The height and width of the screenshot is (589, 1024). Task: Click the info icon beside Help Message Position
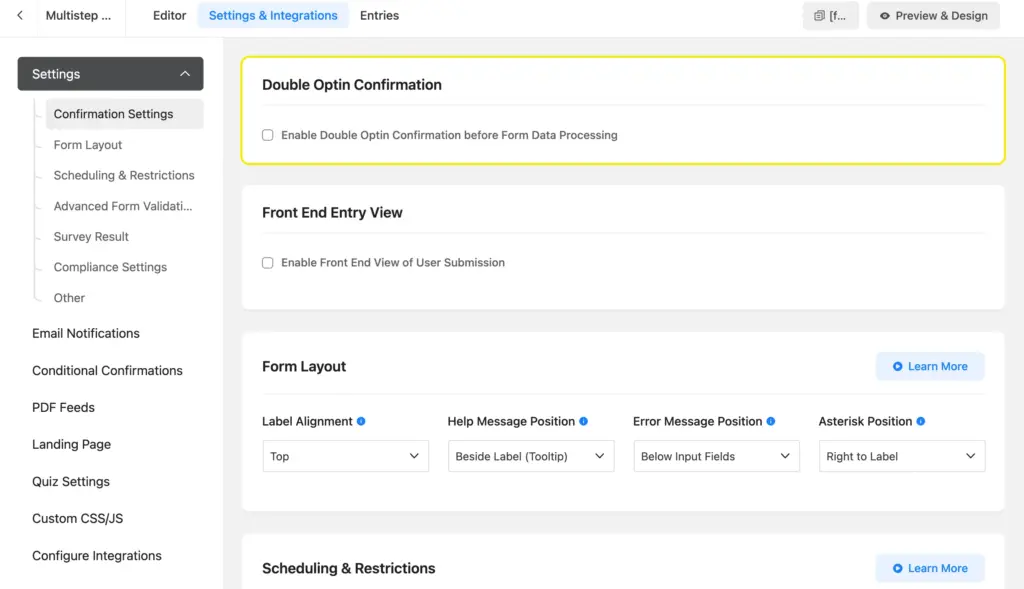point(584,422)
